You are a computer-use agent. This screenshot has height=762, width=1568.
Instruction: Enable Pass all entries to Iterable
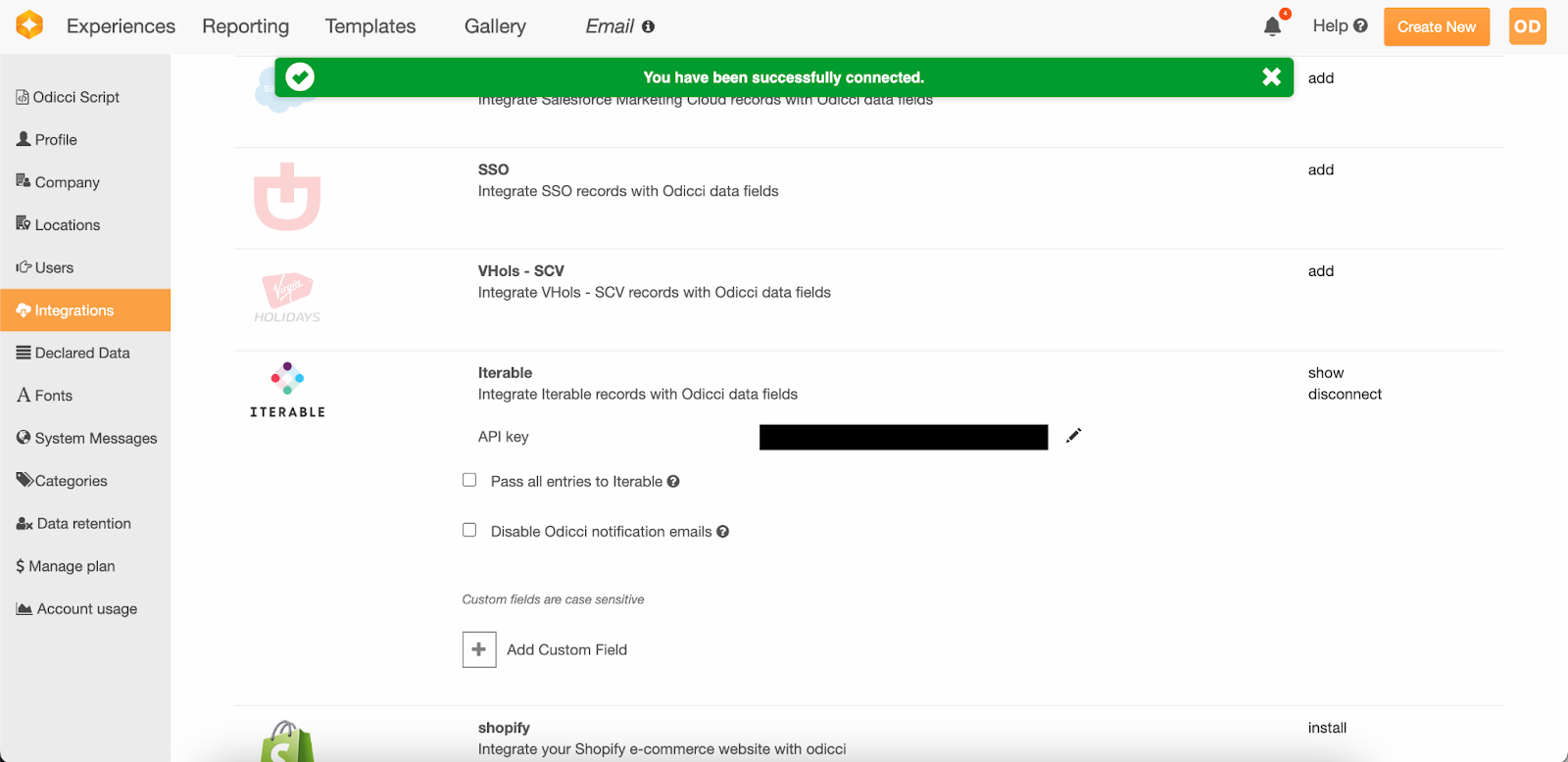click(469, 480)
